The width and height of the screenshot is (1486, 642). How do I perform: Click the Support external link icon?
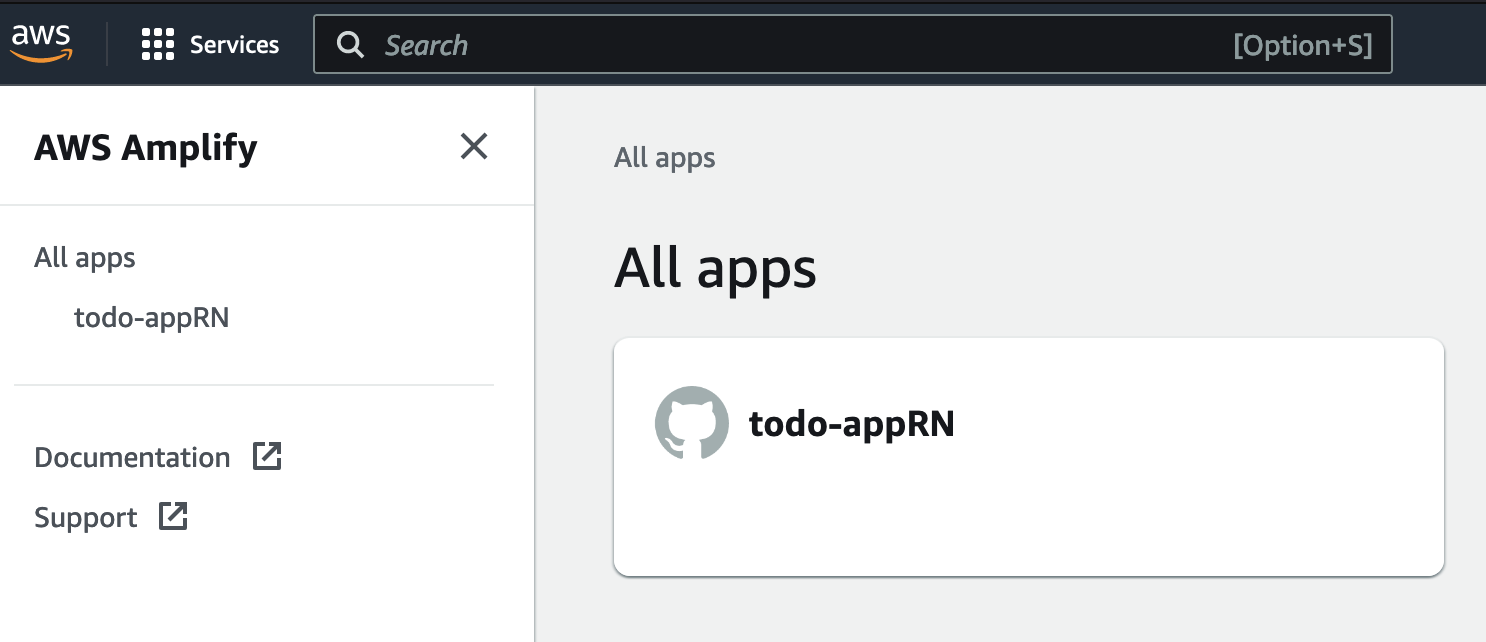tap(174, 517)
